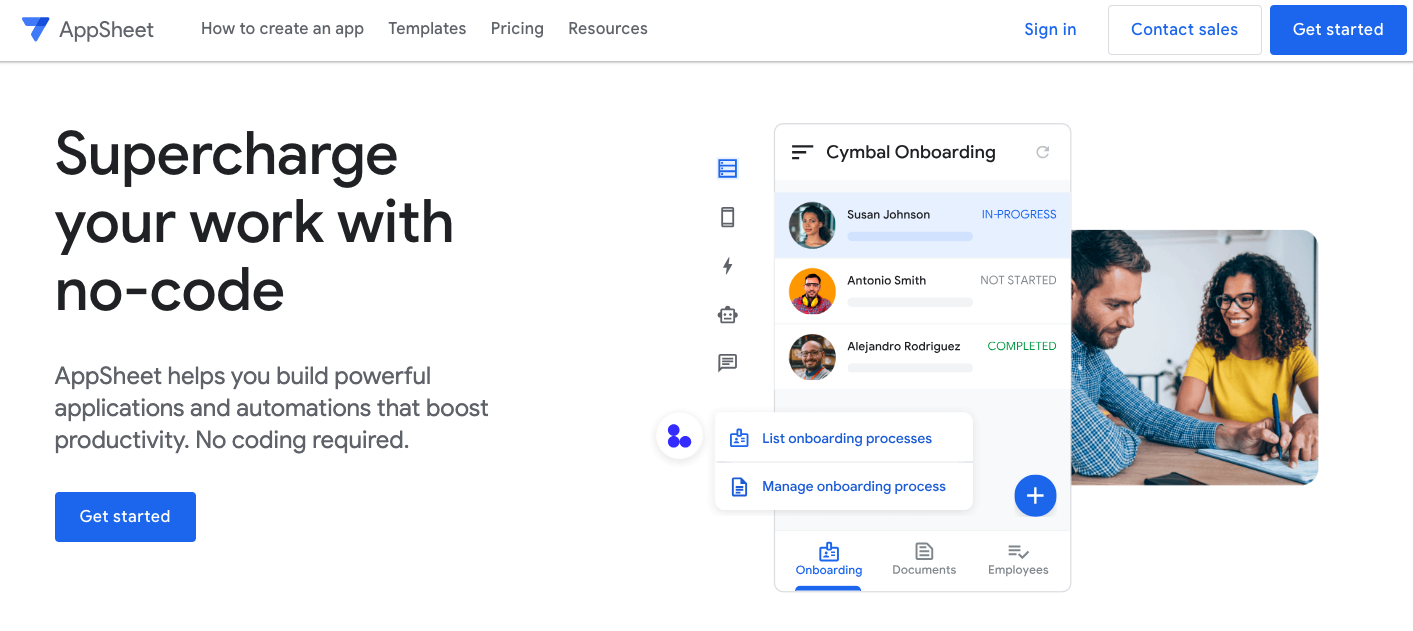
Task: Click Susan Johnson's avatar
Action: pos(812,225)
